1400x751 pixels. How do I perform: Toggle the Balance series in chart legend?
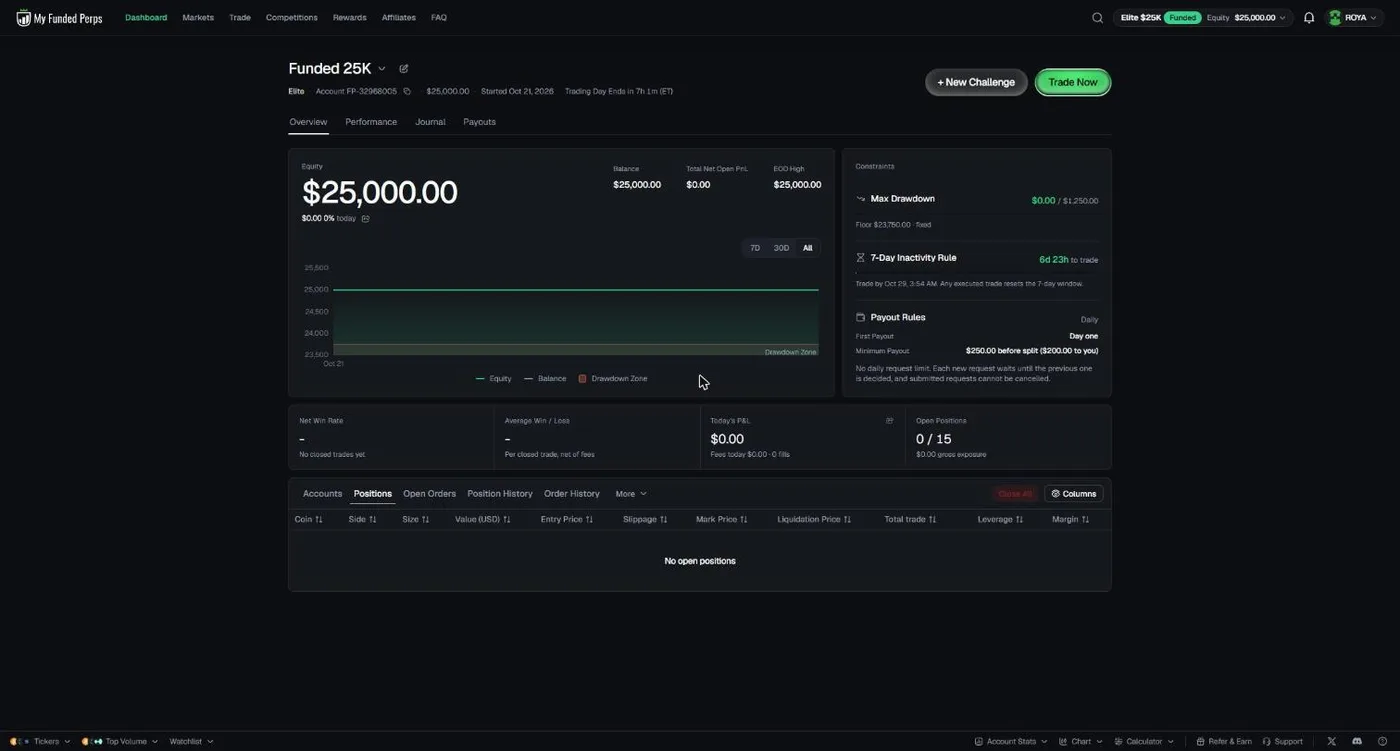[x=545, y=379]
